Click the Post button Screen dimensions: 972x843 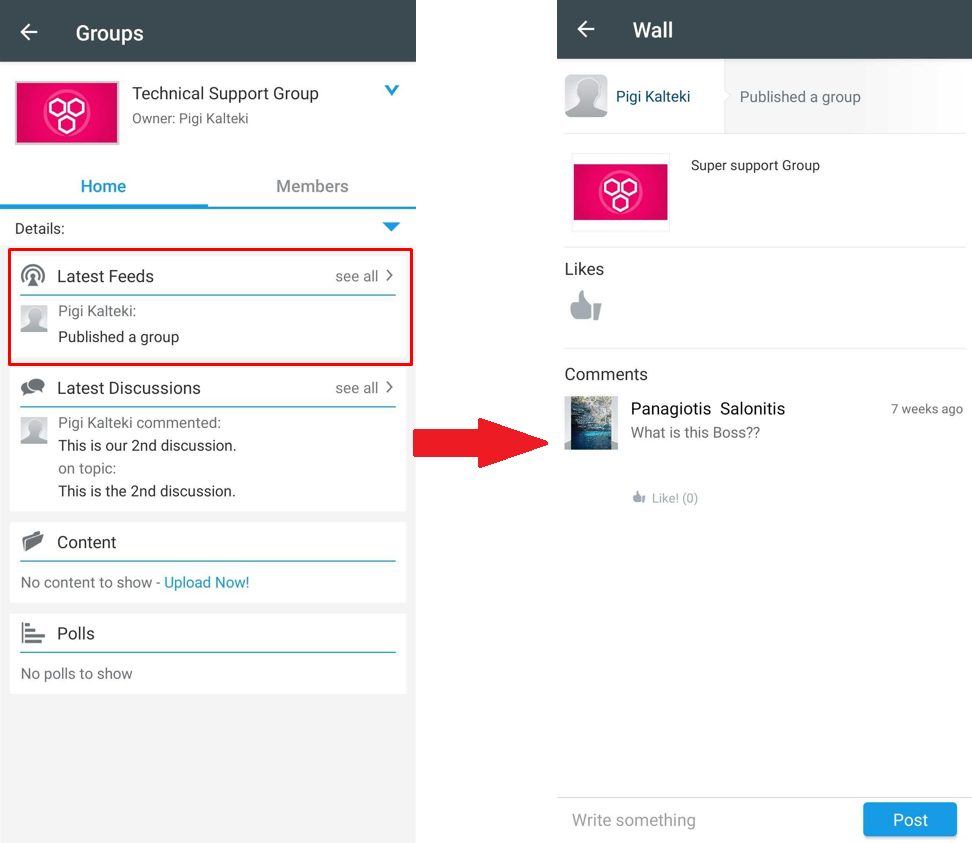910,819
